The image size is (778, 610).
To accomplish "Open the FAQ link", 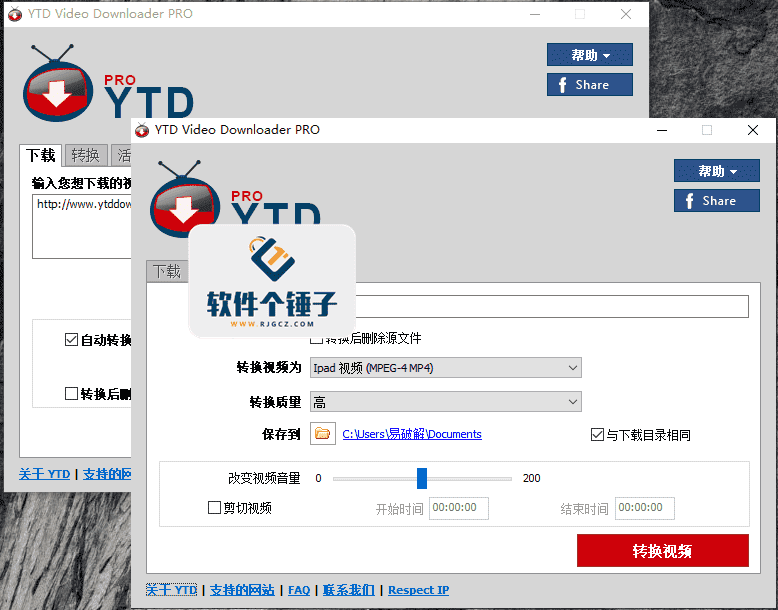I will 299,590.
